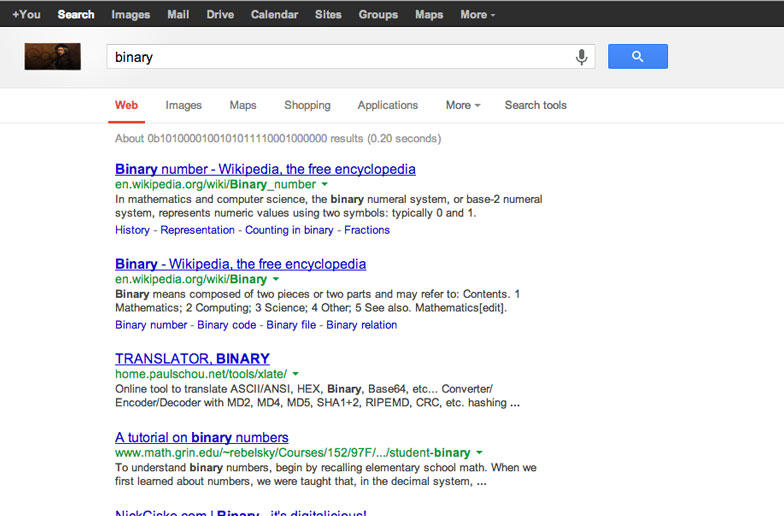Open the 'Counting in binary' sitelink
784x516 pixels.
[289, 230]
